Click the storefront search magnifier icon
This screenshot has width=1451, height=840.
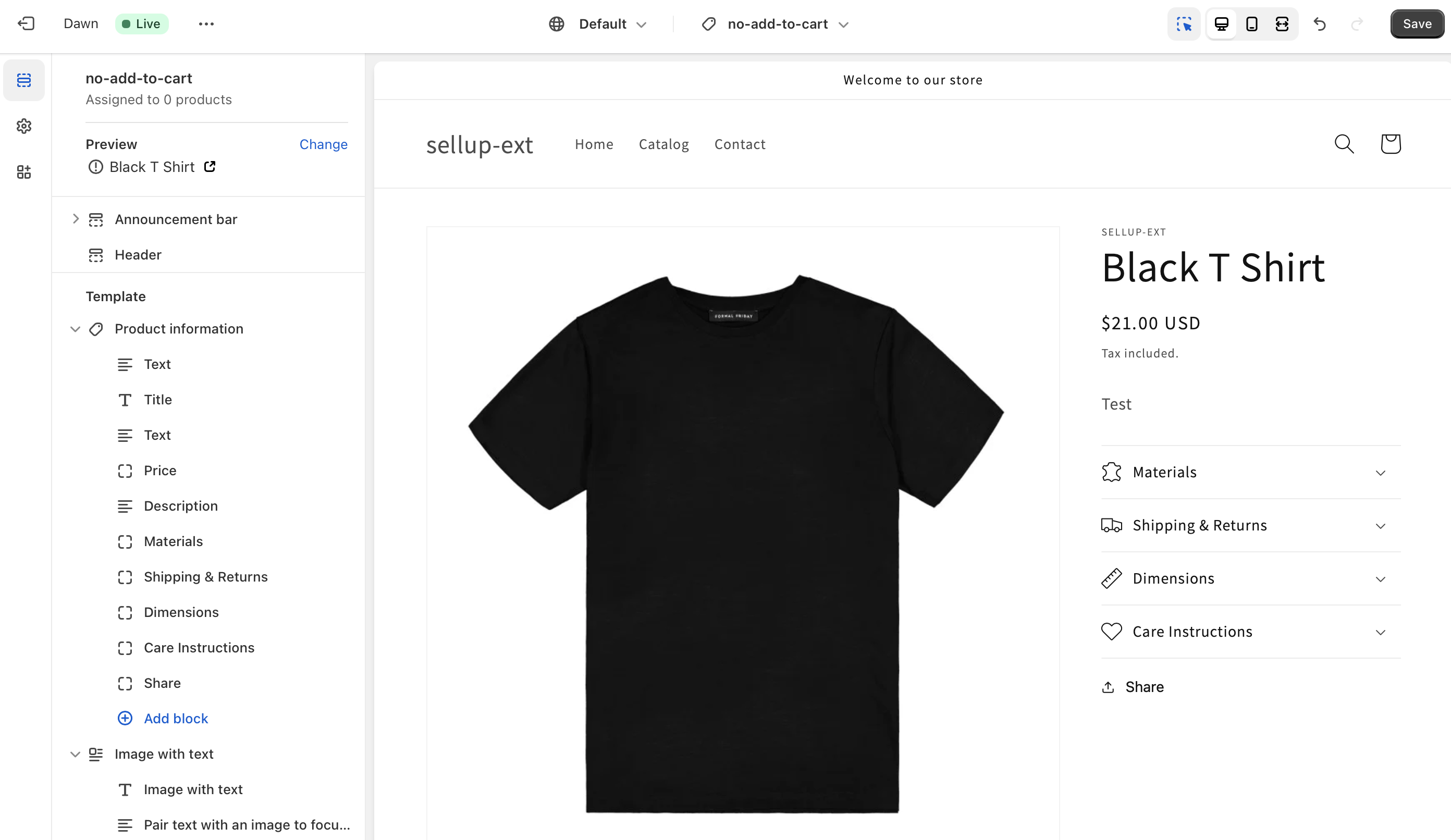click(x=1344, y=144)
